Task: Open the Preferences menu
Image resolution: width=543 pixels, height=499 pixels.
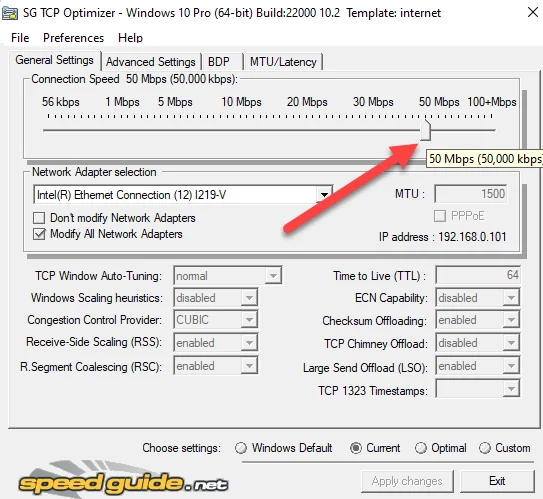Action: tap(73, 37)
